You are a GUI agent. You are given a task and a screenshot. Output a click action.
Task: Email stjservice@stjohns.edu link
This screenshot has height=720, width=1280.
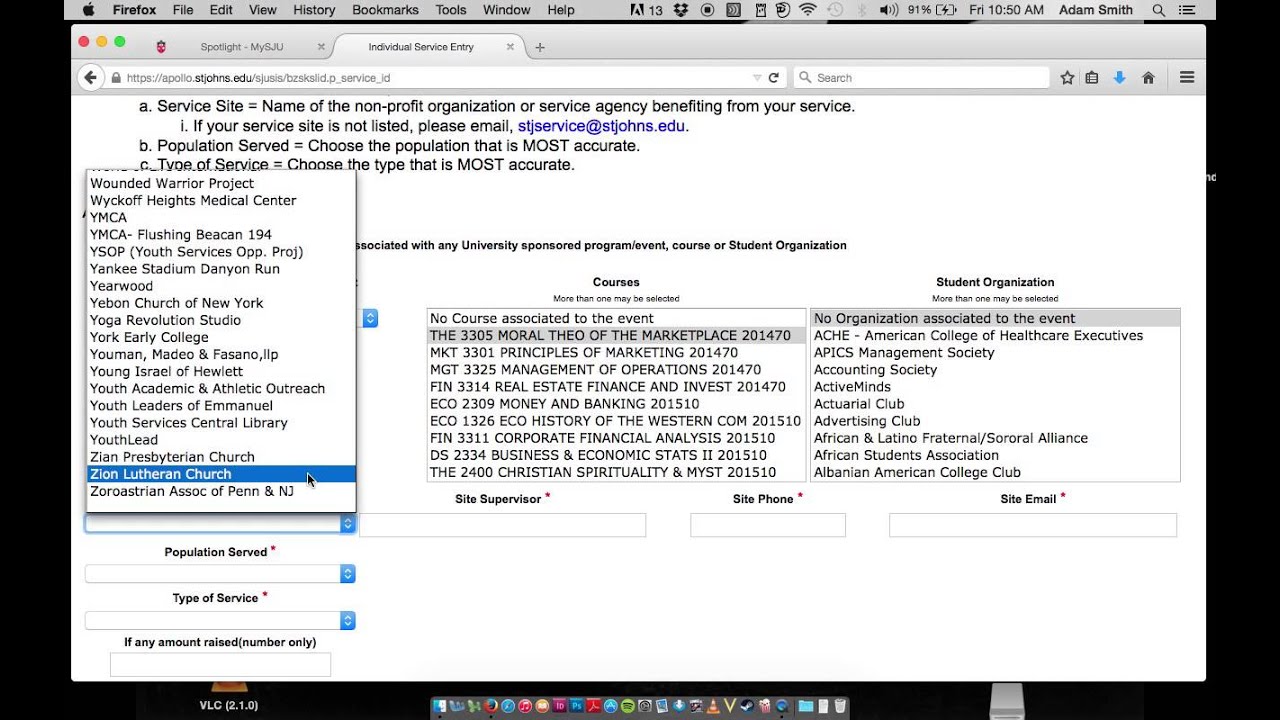601,126
